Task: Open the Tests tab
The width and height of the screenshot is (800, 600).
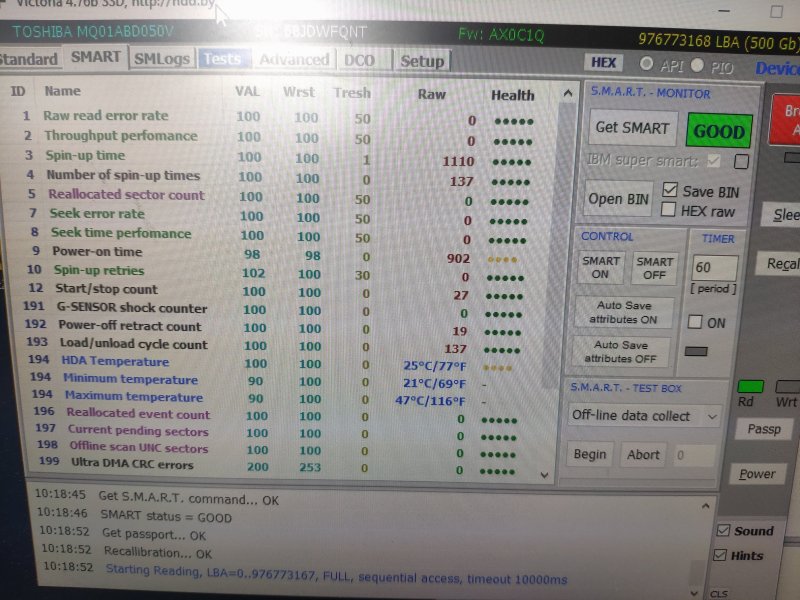Action: (222, 59)
